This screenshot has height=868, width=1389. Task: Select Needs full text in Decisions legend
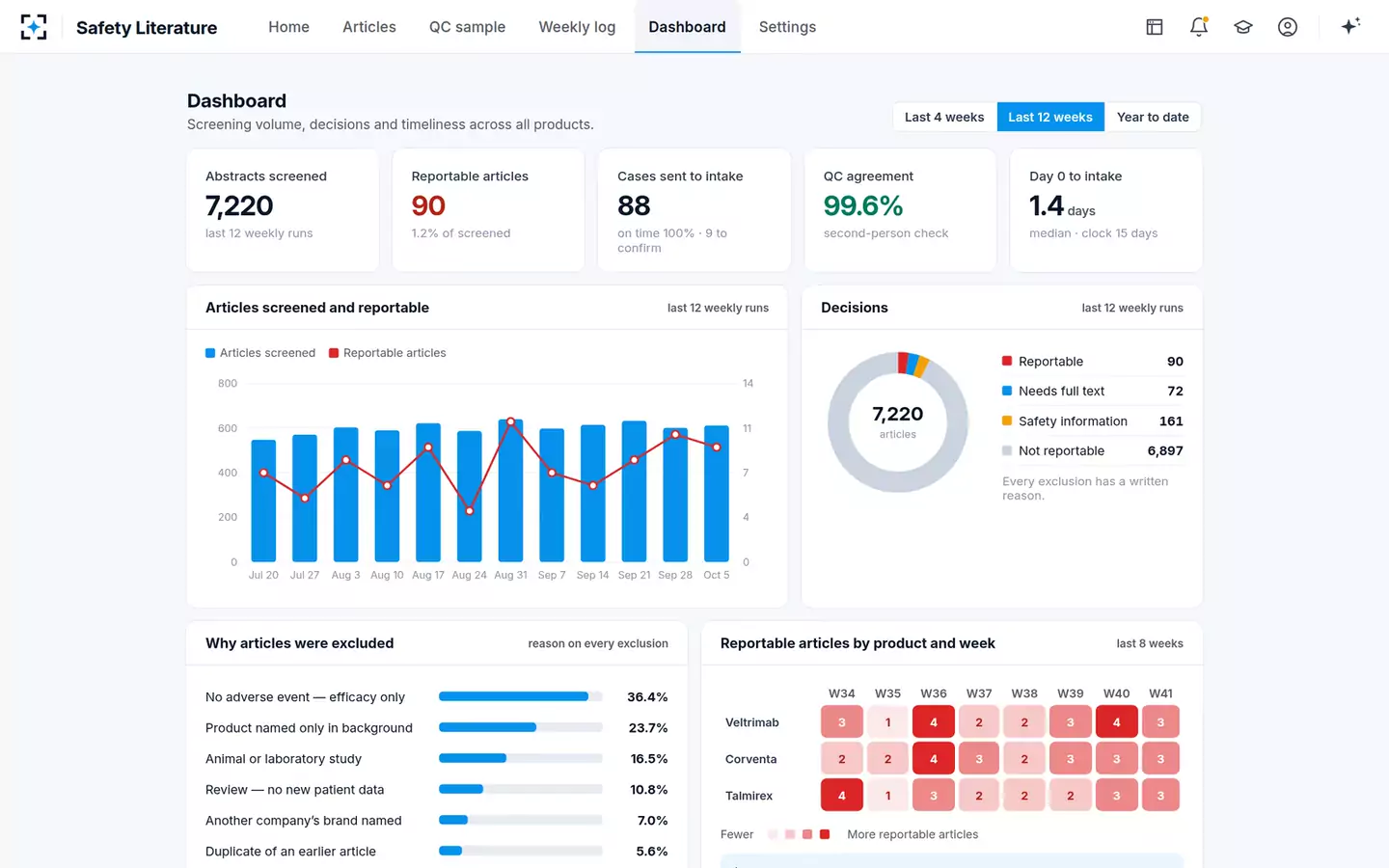click(1093, 391)
